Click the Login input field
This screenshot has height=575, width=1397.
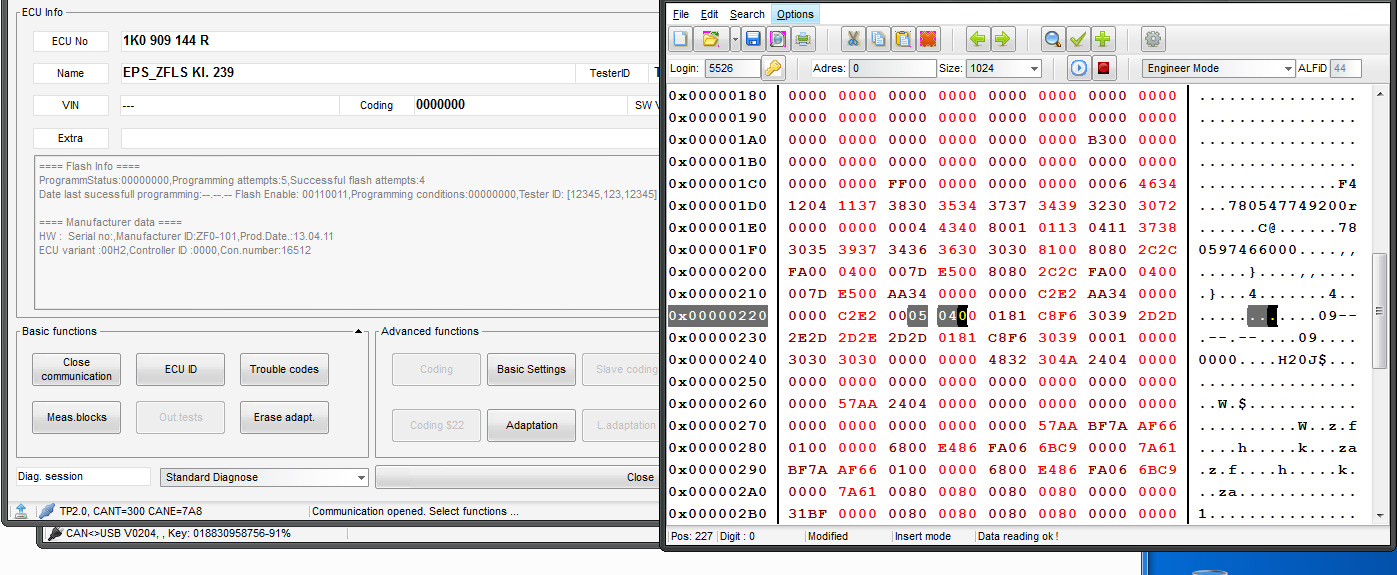pyautogui.click(x=732, y=68)
